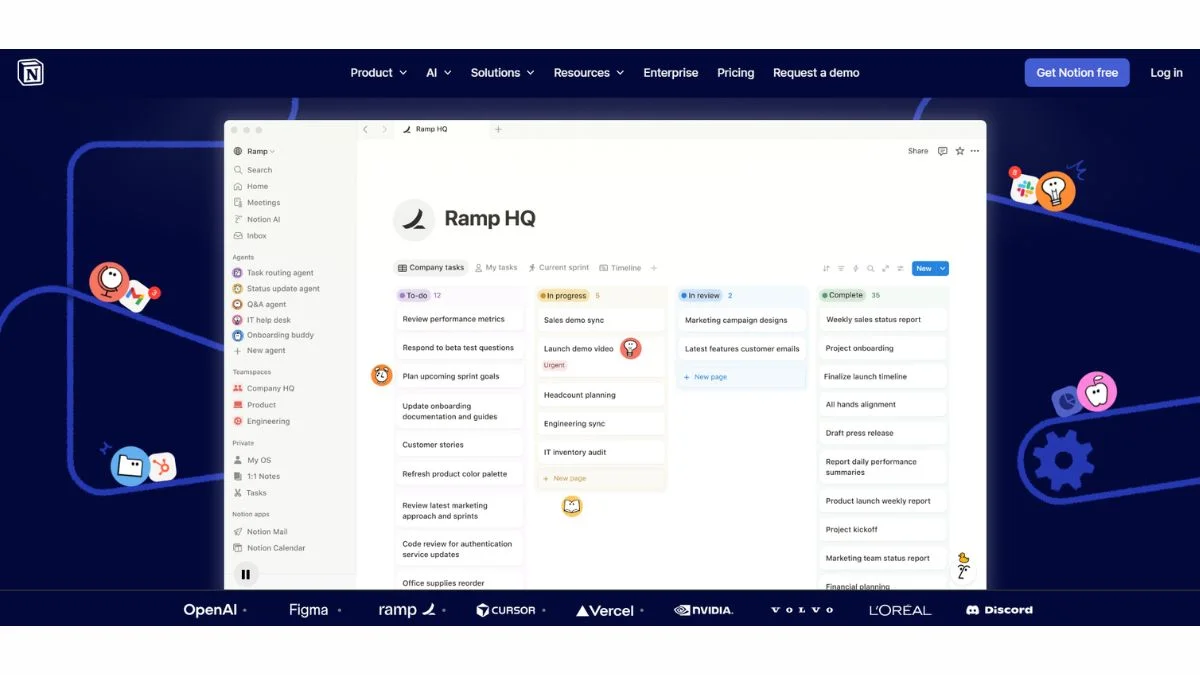Open view settings sliders icon in toolbar
The height and width of the screenshot is (675, 1200).
(901, 268)
